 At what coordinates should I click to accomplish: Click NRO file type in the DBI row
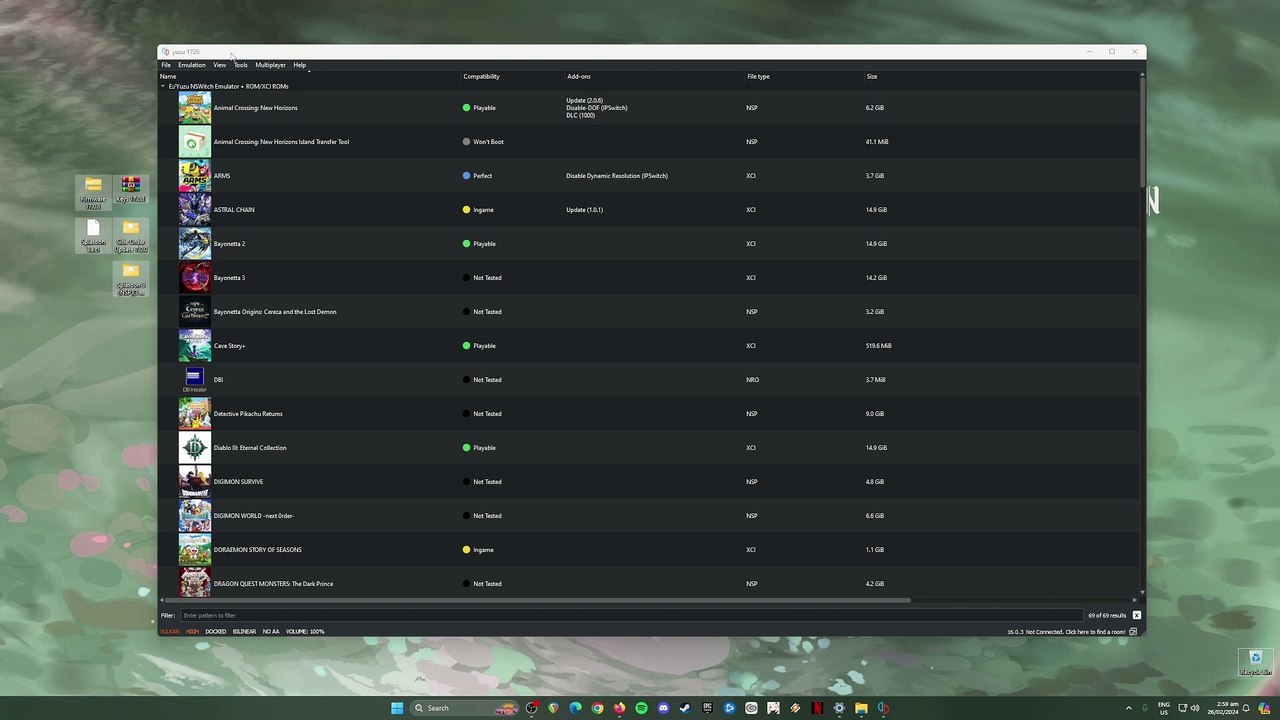pos(752,380)
